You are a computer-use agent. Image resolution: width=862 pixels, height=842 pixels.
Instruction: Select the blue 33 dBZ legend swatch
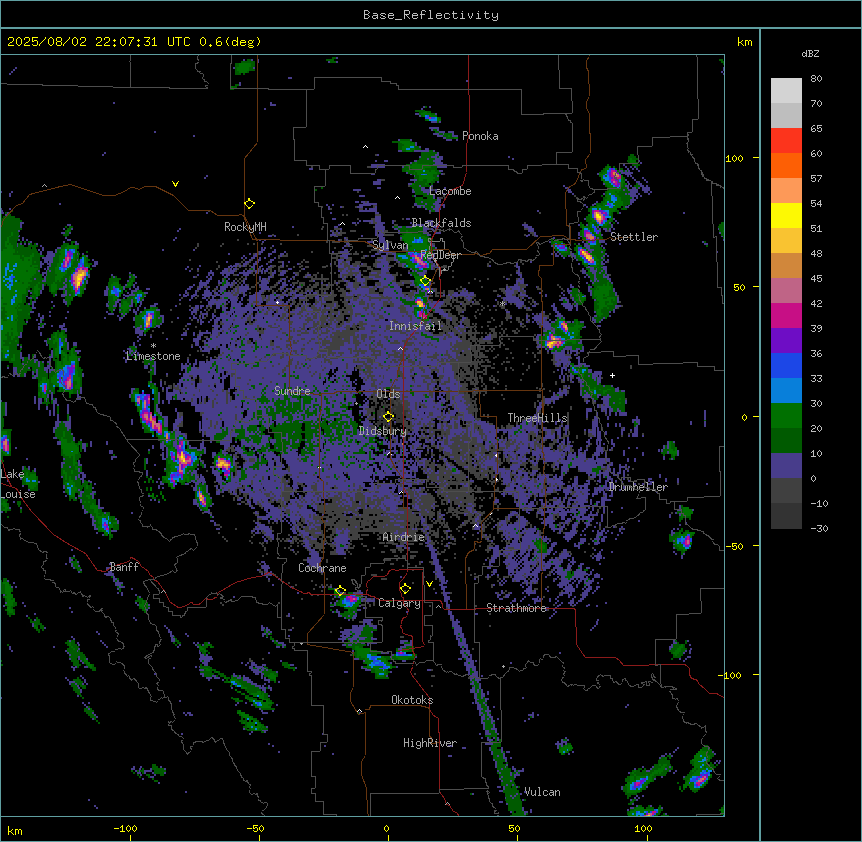[x=786, y=365]
